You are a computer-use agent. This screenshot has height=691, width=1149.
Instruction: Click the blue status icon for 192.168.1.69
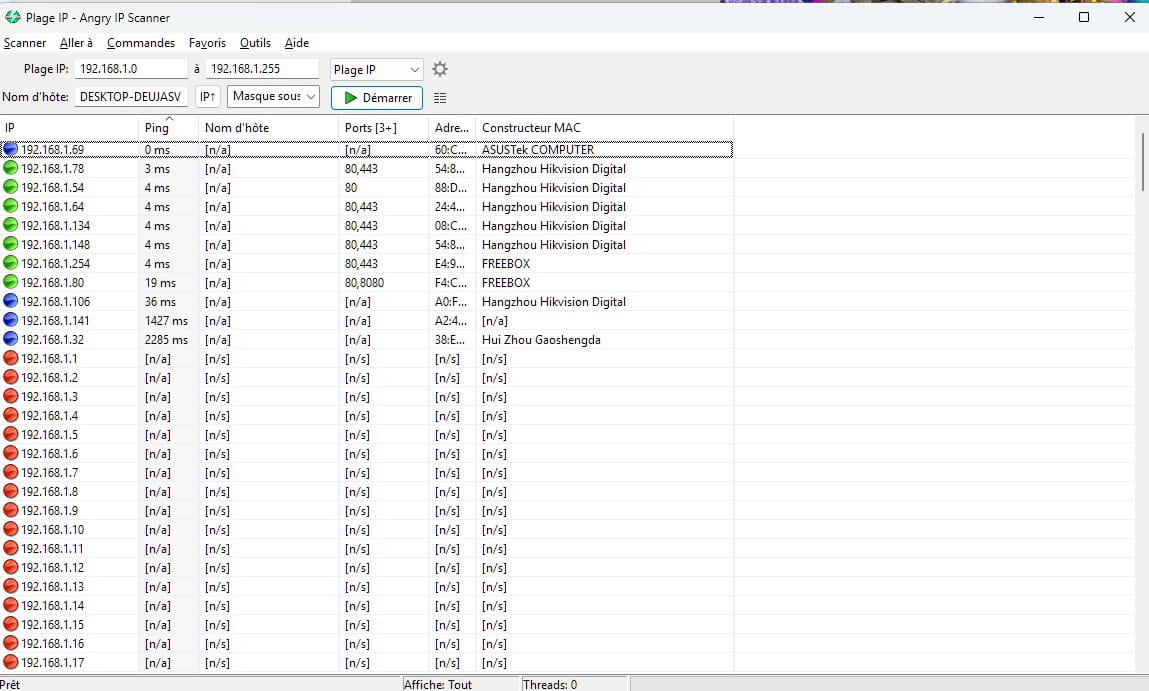(10, 149)
